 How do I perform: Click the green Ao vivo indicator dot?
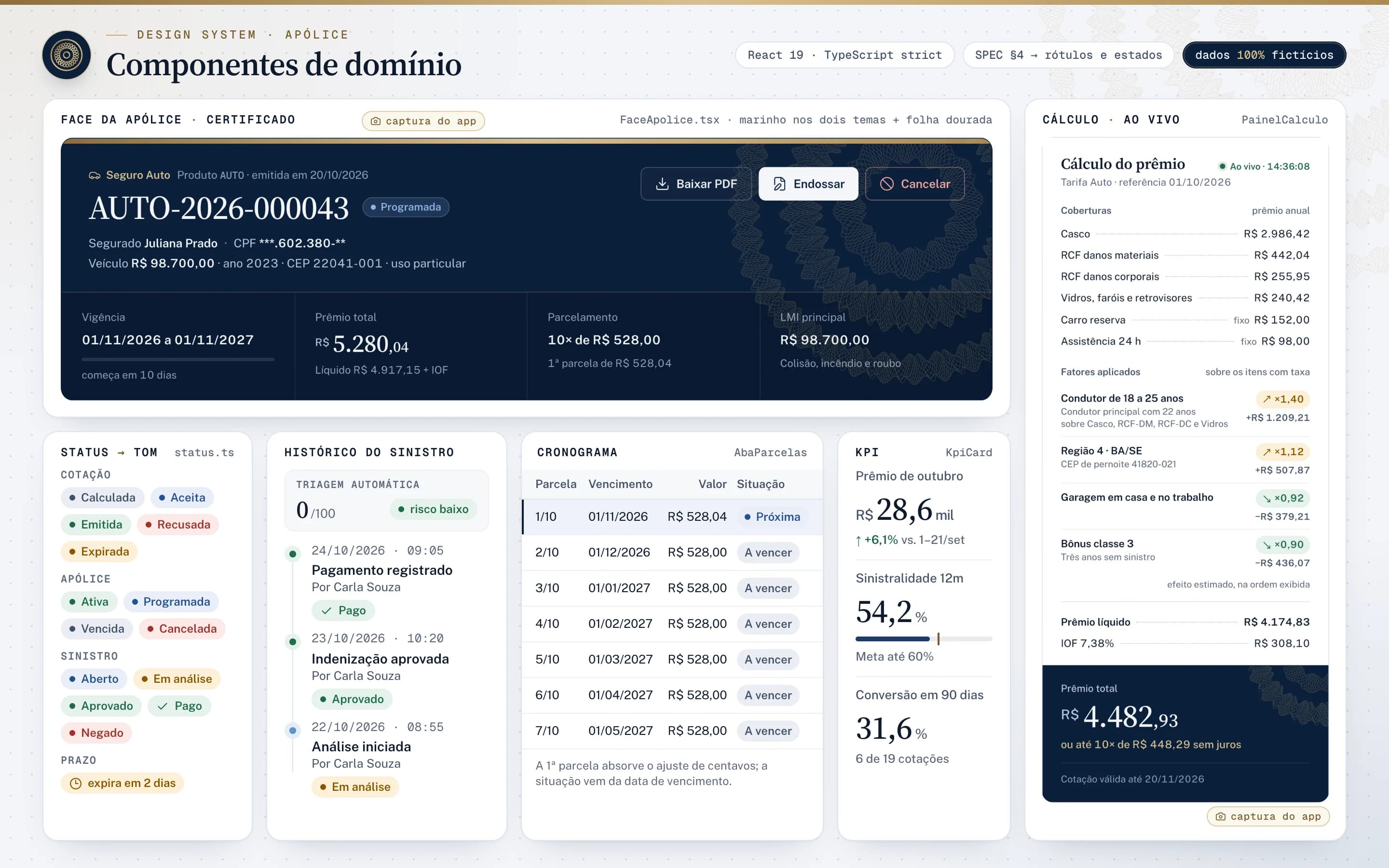tap(1223, 166)
